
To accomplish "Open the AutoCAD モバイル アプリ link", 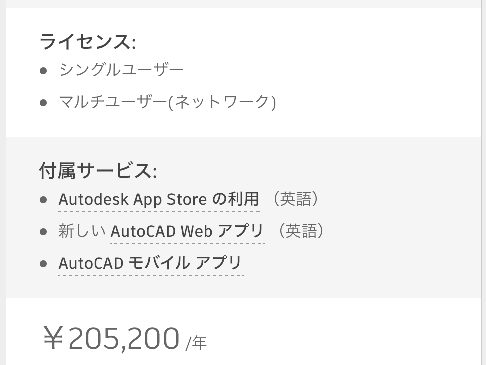I will [150, 263].
